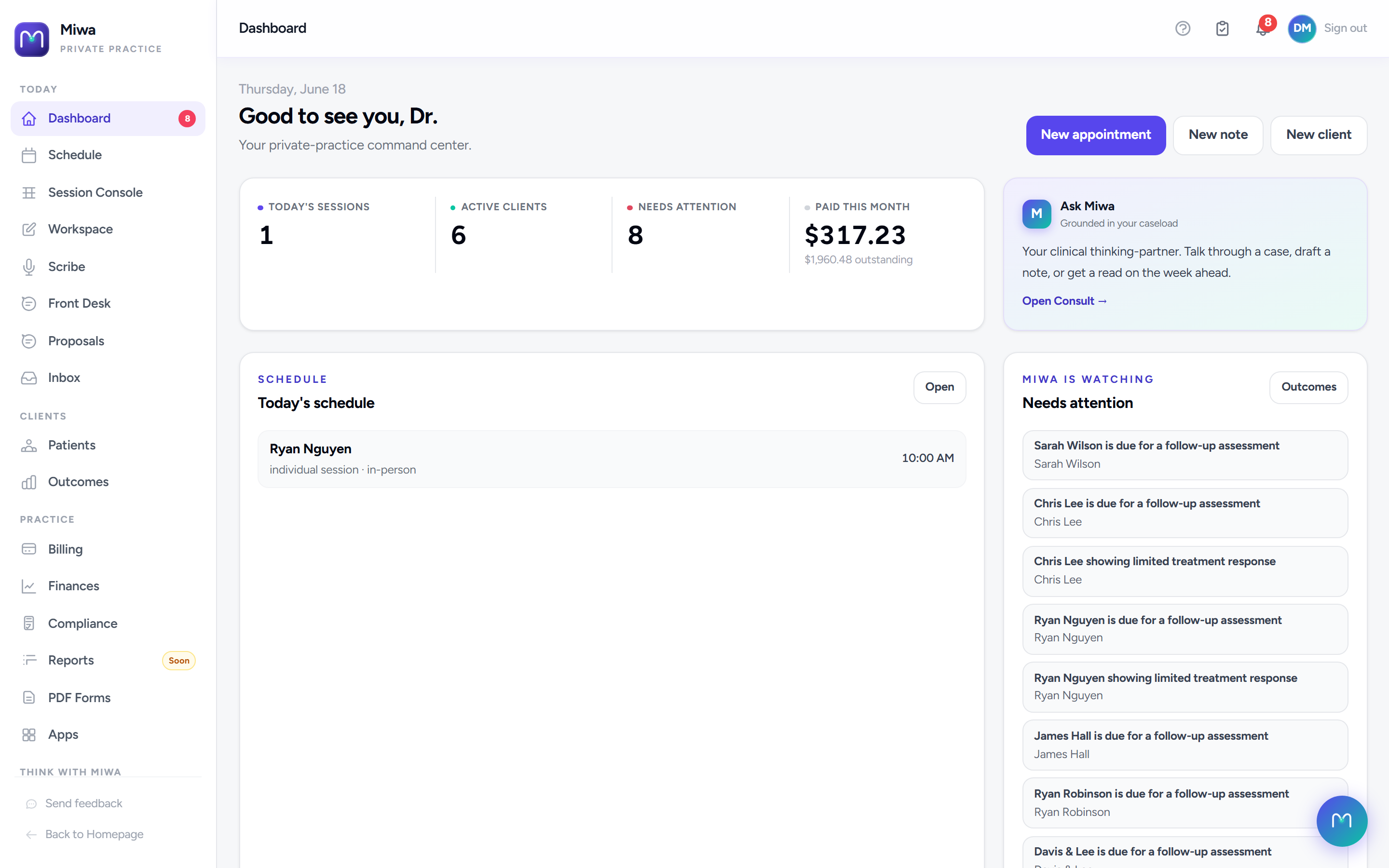The height and width of the screenshot is (868, 1389).
Task: Click the Dashboard home icon
Action: click(29, 118)
